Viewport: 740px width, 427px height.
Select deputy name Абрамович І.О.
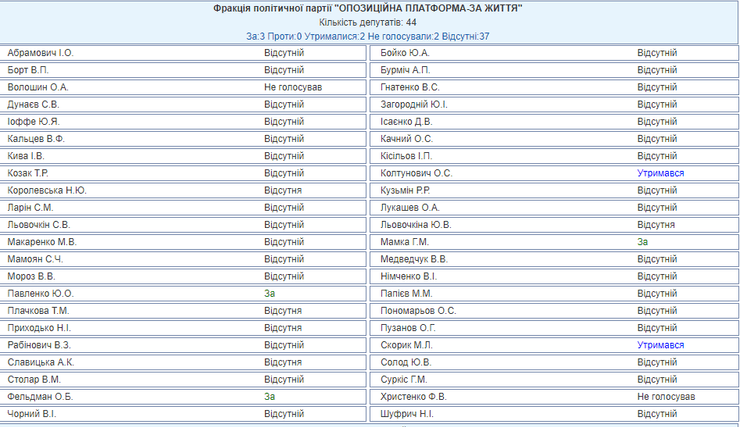tap(40, 52)
